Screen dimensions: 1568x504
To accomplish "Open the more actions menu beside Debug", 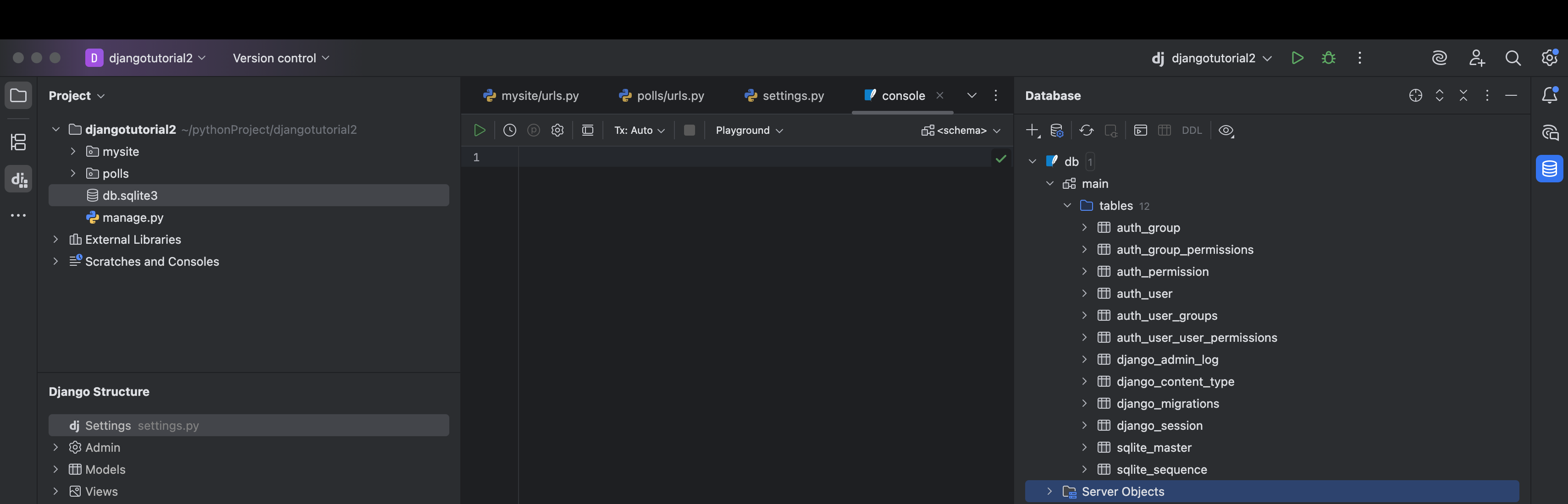I will point(1360,58).
